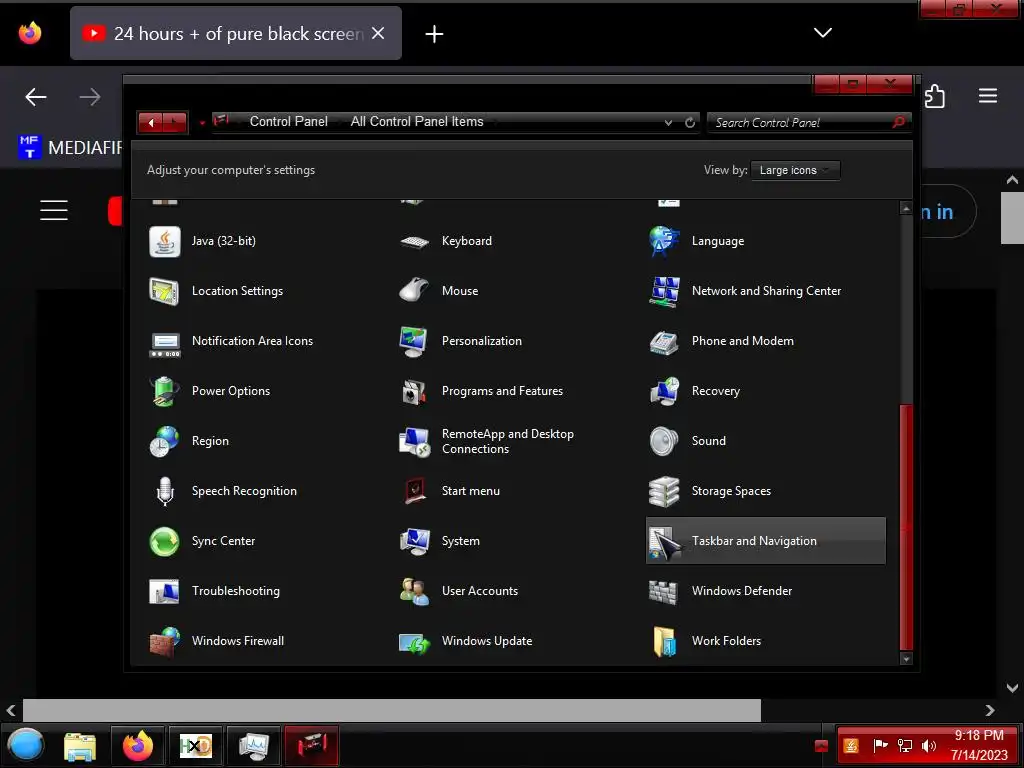The image size is (1024, 768).
Task: Open Taskbar and Navigation icon
Action: point(664,541)
